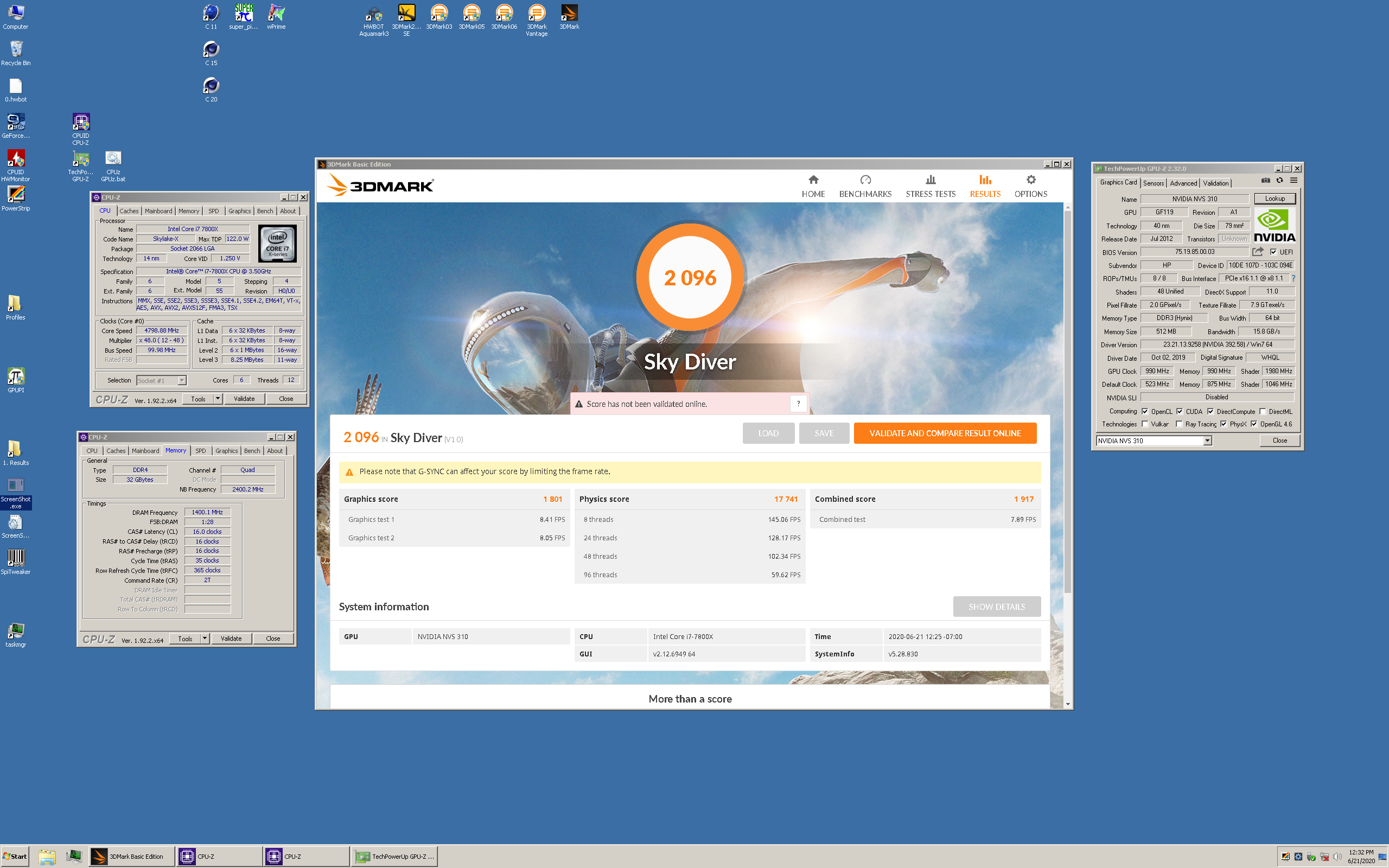Viewport: 1389px width, 868px height.
Task: Click the GPU-Z screenshot camera icon
Action: click(x=1265, y=180)
